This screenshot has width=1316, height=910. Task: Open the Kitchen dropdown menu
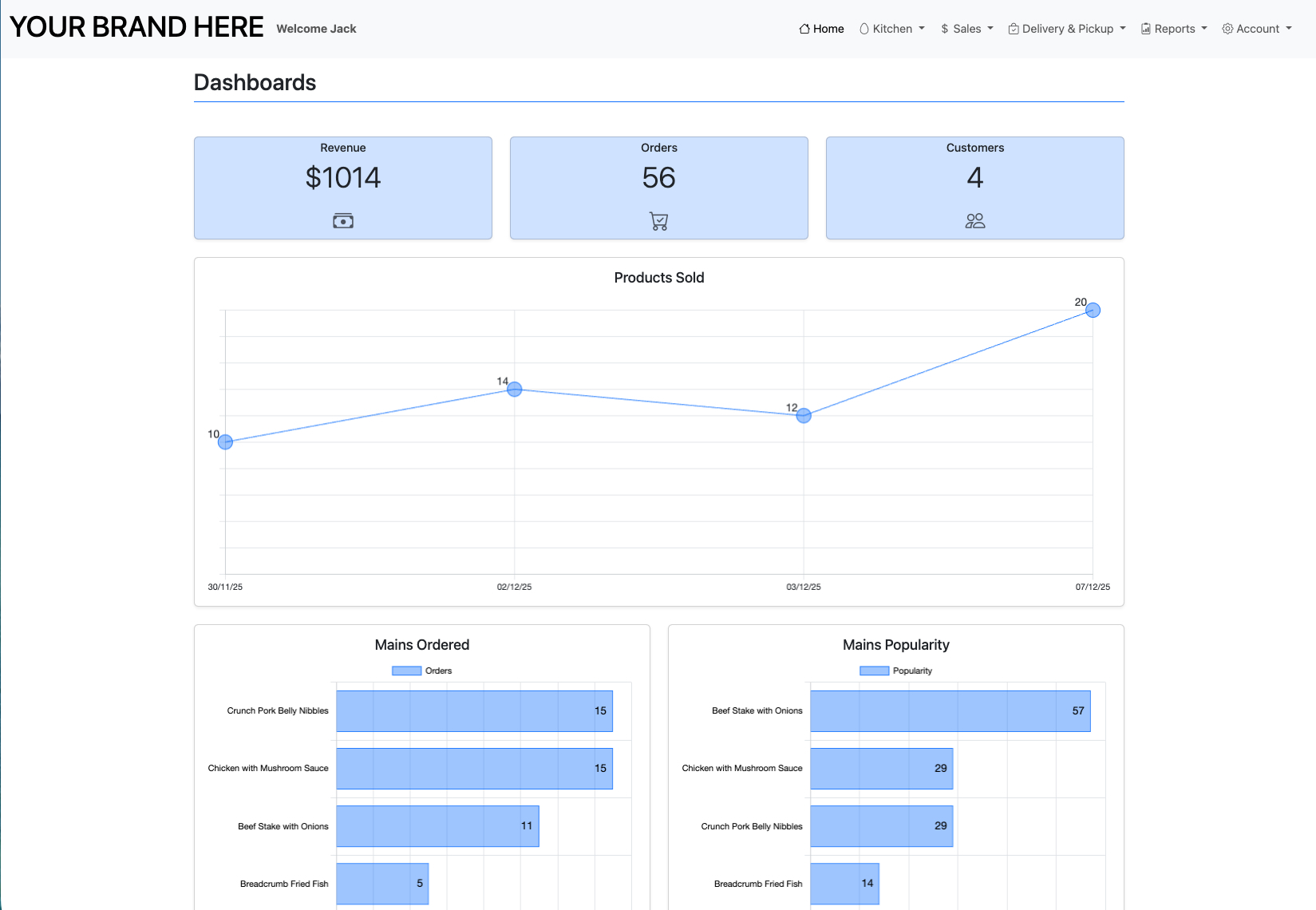tap(891, 28)
